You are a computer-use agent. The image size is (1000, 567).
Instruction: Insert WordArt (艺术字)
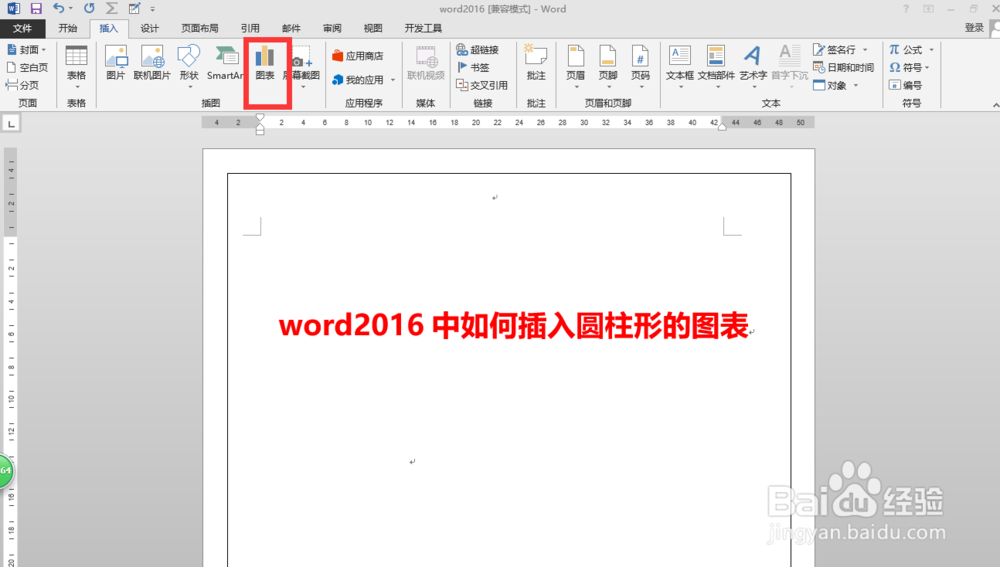[x=753, y=66]
